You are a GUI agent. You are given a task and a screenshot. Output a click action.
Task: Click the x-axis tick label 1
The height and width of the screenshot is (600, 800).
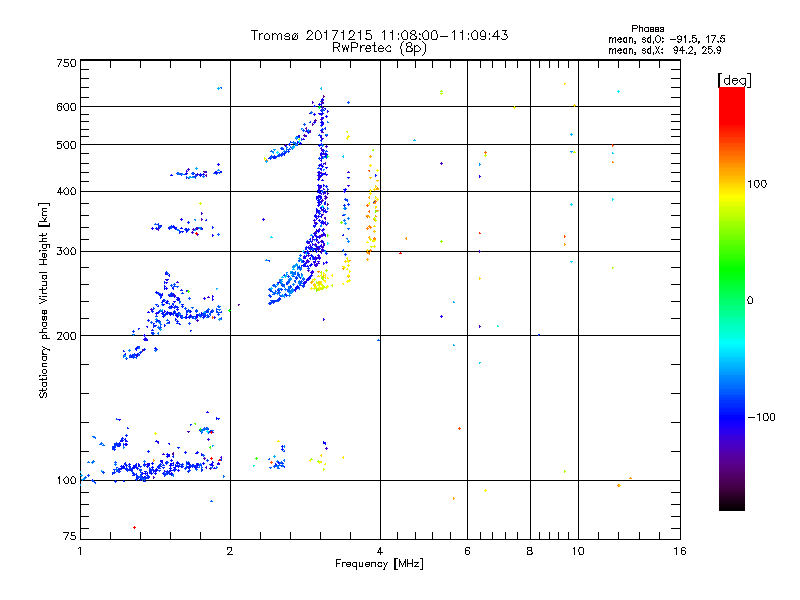(80, 551)
